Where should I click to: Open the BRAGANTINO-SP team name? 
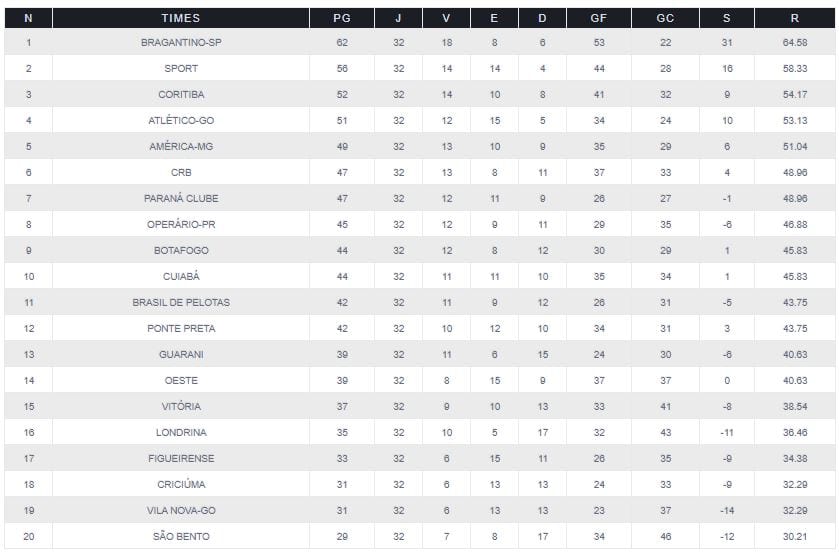click(181, 43)
